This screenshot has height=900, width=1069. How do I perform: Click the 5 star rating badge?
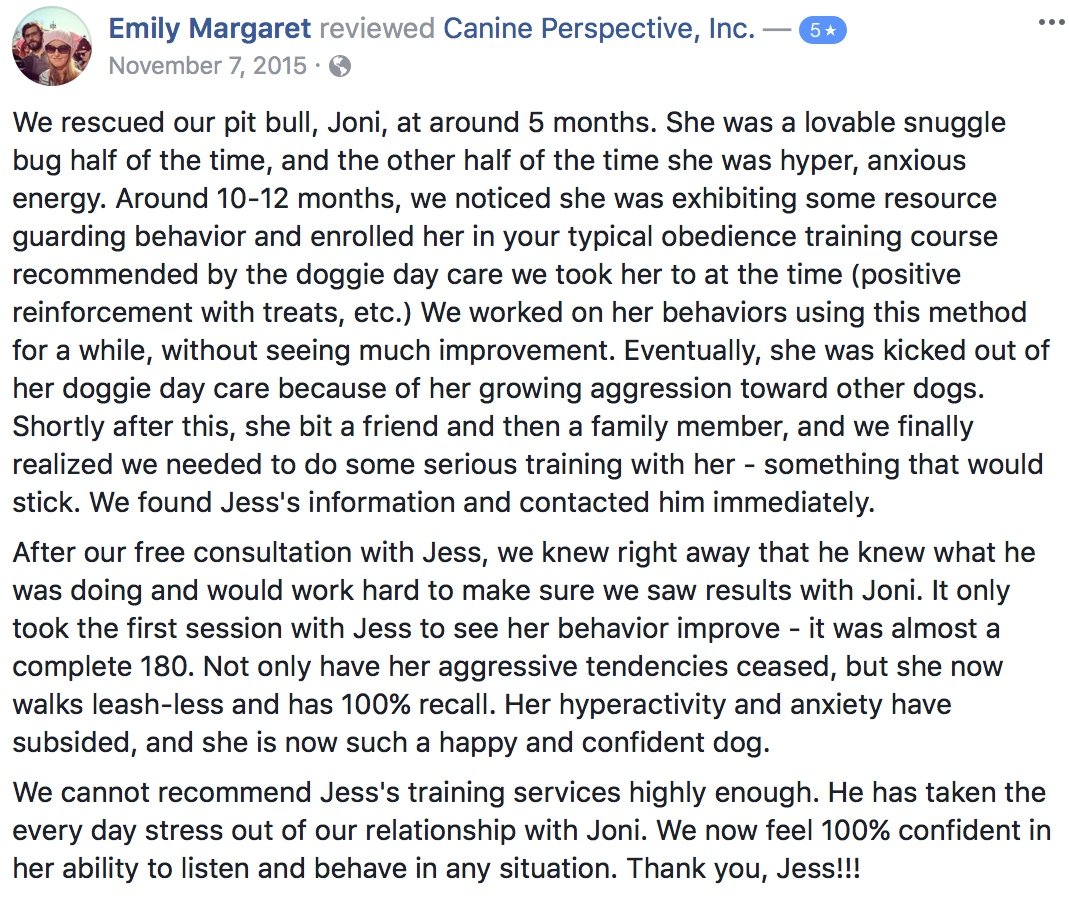[x=823, y=31]
